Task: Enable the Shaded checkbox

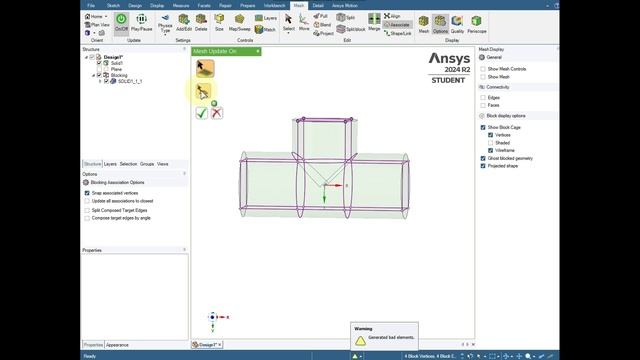Action: pos(491,143)
